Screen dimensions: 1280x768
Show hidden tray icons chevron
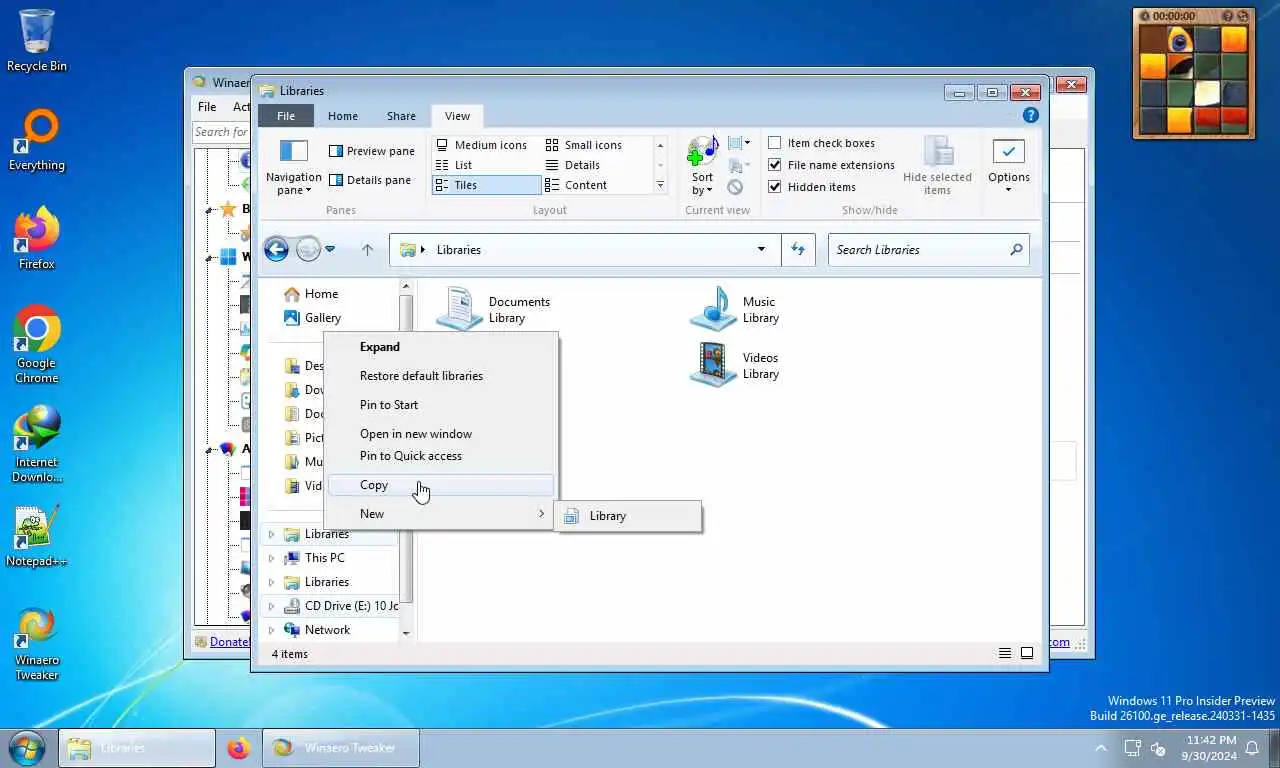1101,748
